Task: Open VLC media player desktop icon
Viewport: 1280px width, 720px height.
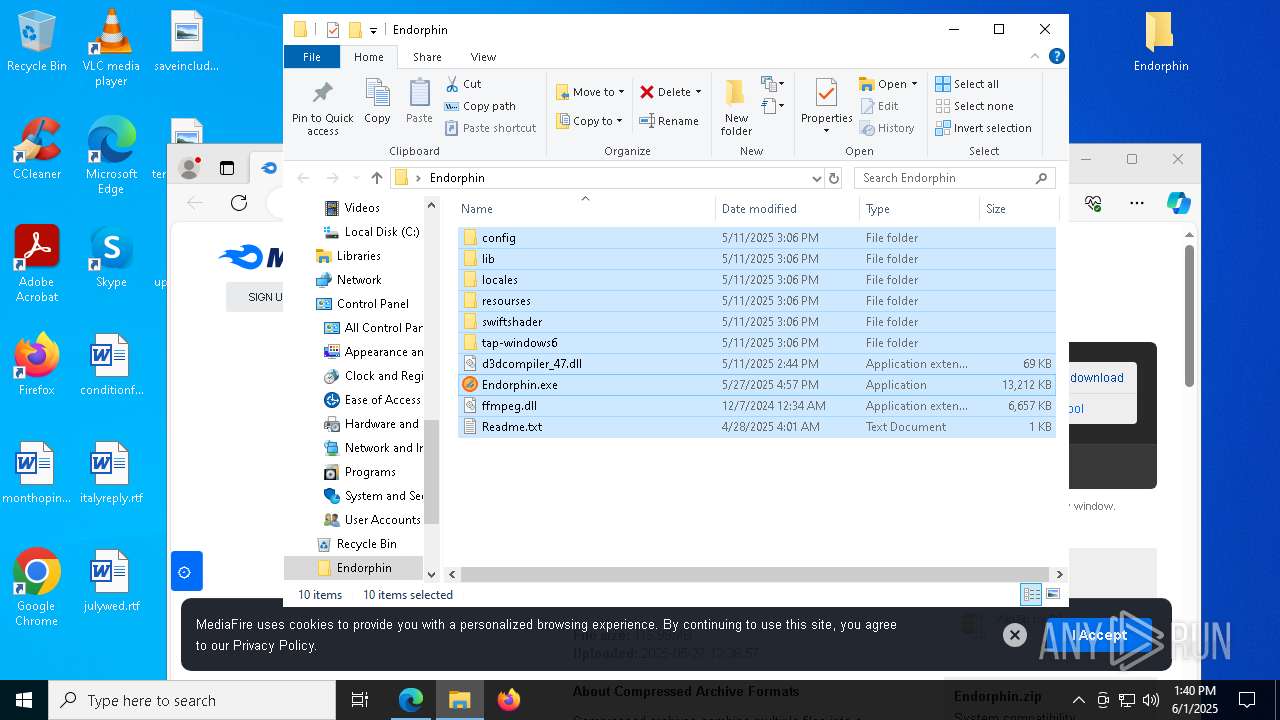Action: (x=111, y=48)
